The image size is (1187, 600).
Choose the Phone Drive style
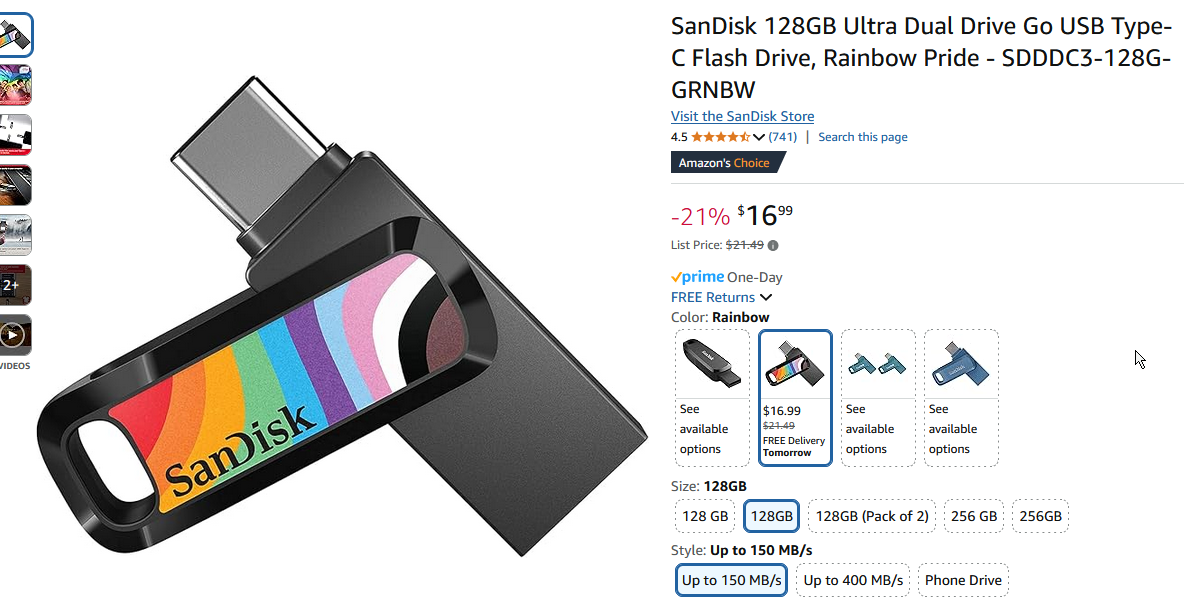coord(963,580)
